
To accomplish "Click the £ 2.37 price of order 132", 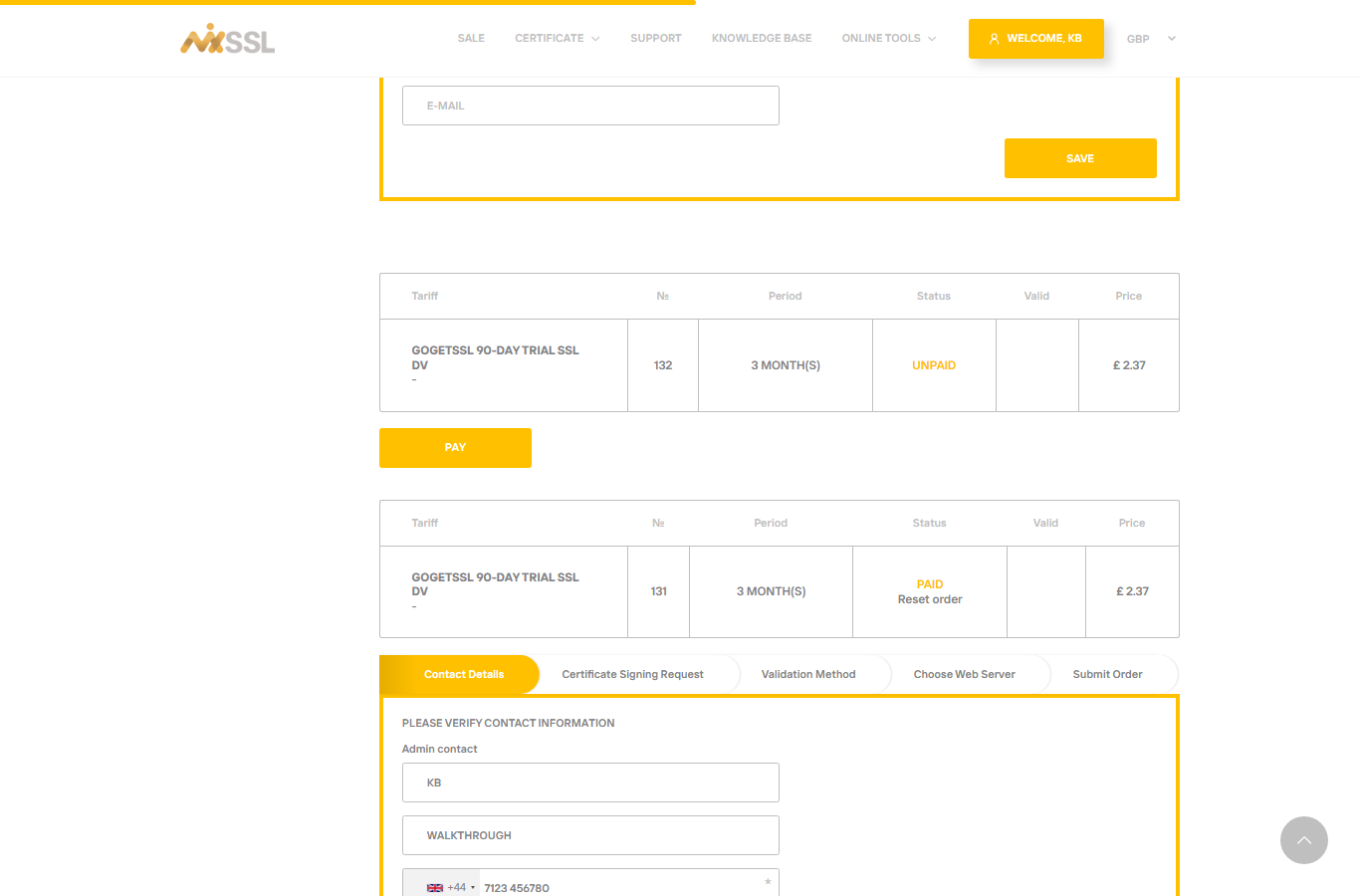I will 1129,365.
